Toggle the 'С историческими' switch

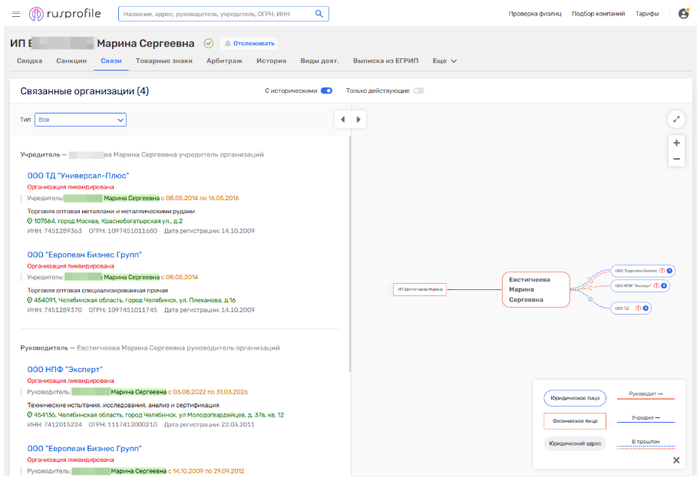[326, 91]
